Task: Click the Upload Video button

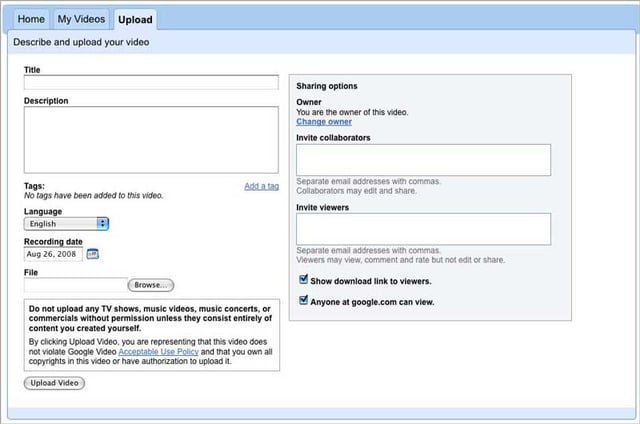Action: coord(54,383)
